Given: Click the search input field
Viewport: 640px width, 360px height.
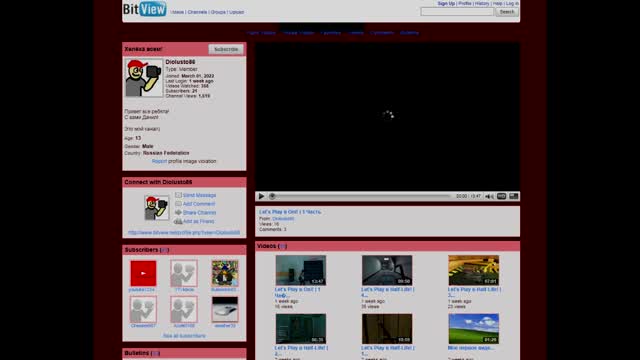Looking at the screenshot, I should 457,12.
